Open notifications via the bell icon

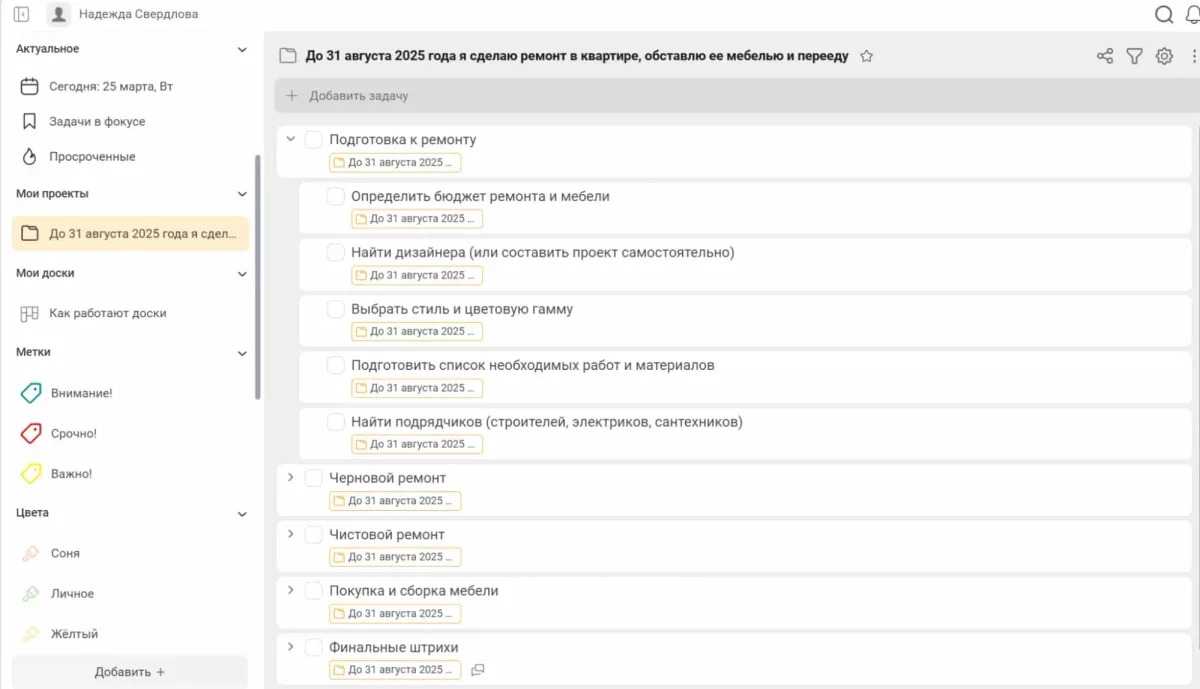[x=1193, y=15]
